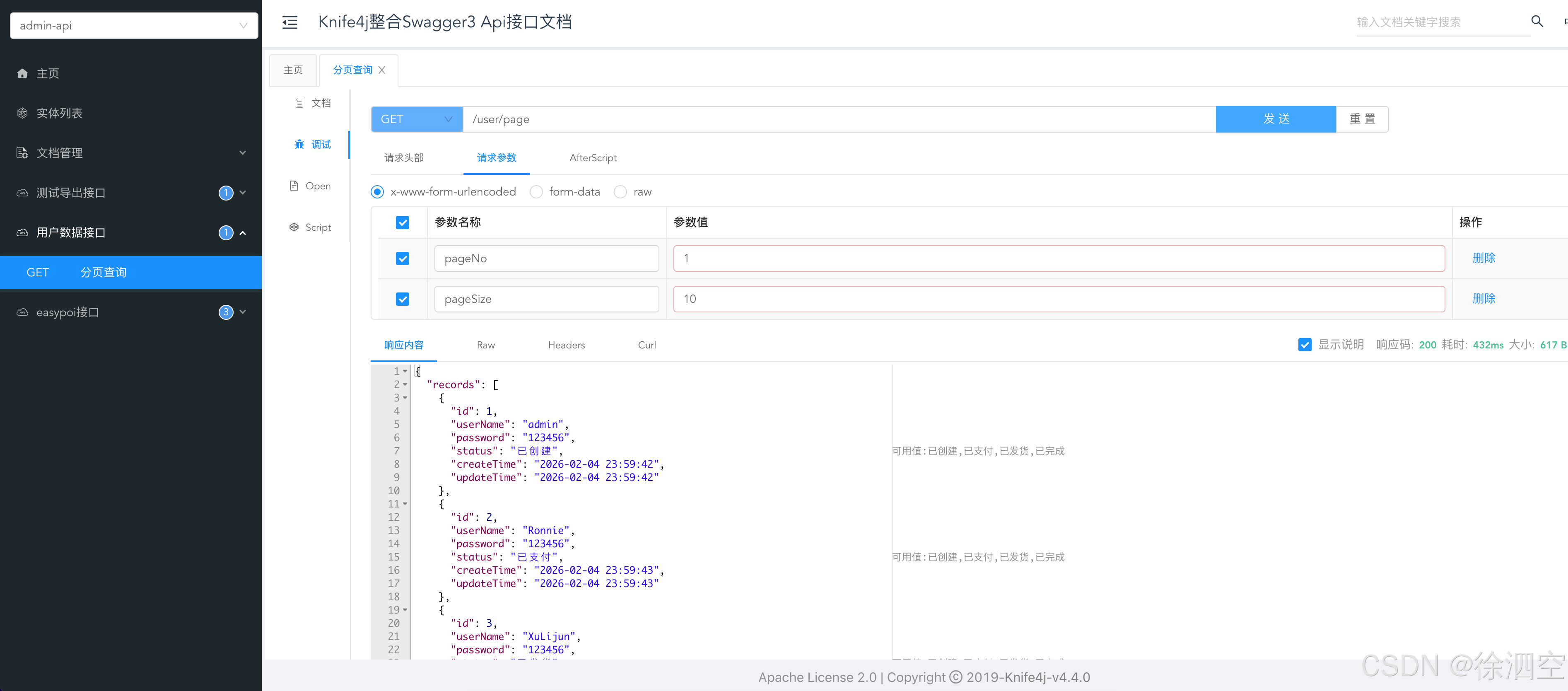Click 删除 link for pageSize row
Image resolution: width=1568 pixels, height=691 pixels.
(x=1484, y=298)
